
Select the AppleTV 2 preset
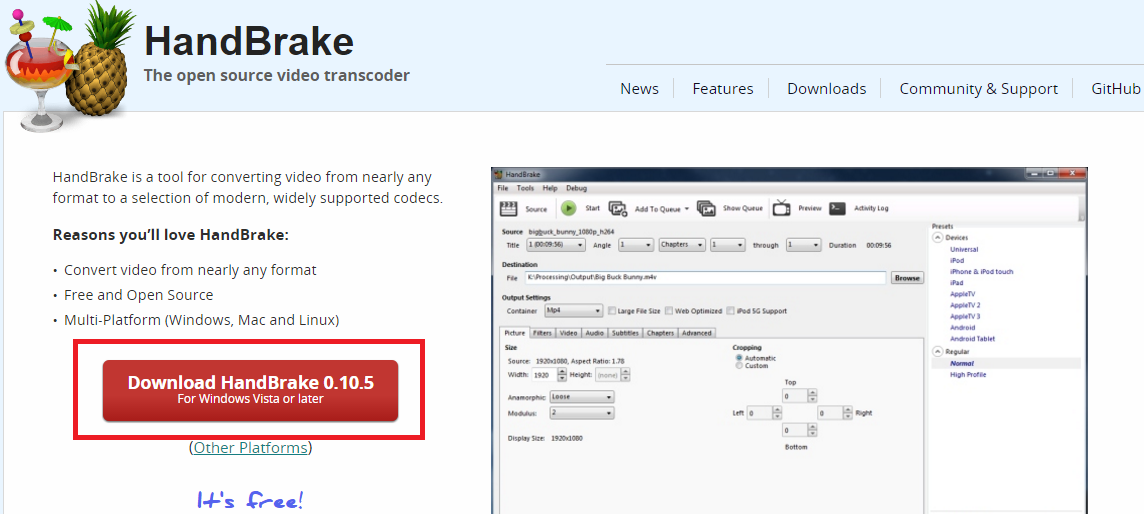(x=965, y=305)
